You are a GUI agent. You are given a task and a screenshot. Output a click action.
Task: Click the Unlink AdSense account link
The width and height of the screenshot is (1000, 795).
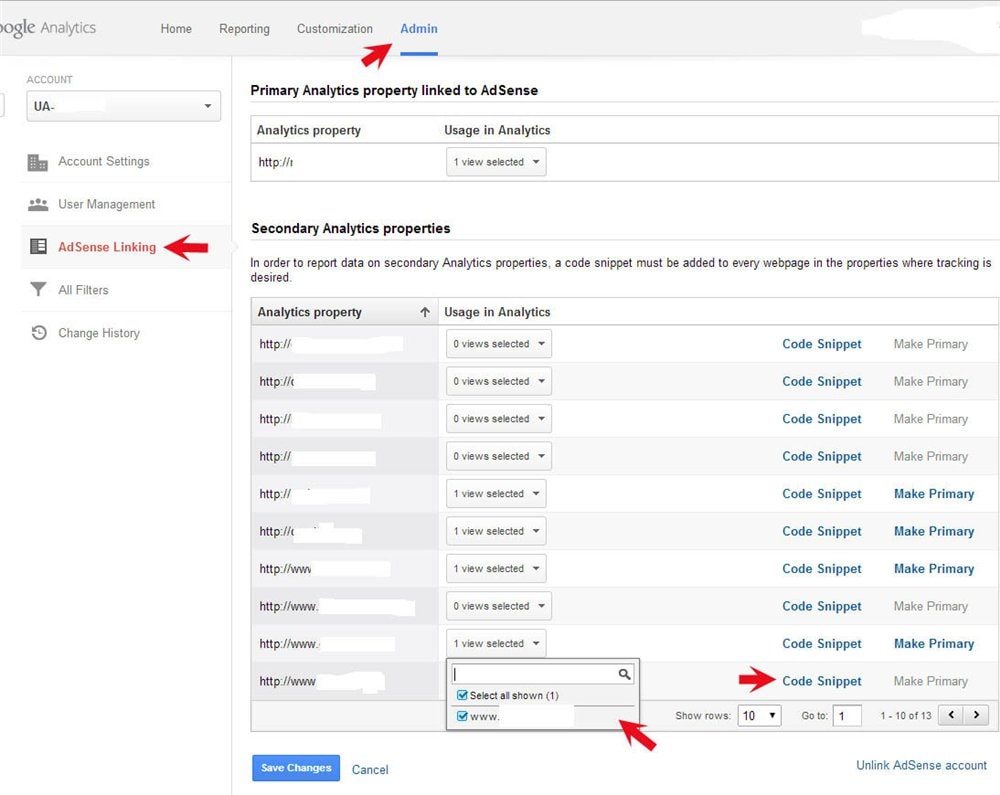point(921,765)
